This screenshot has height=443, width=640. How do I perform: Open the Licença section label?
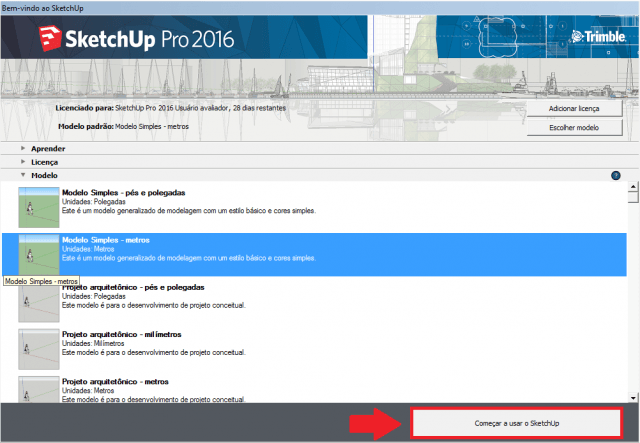pos(44,162)
